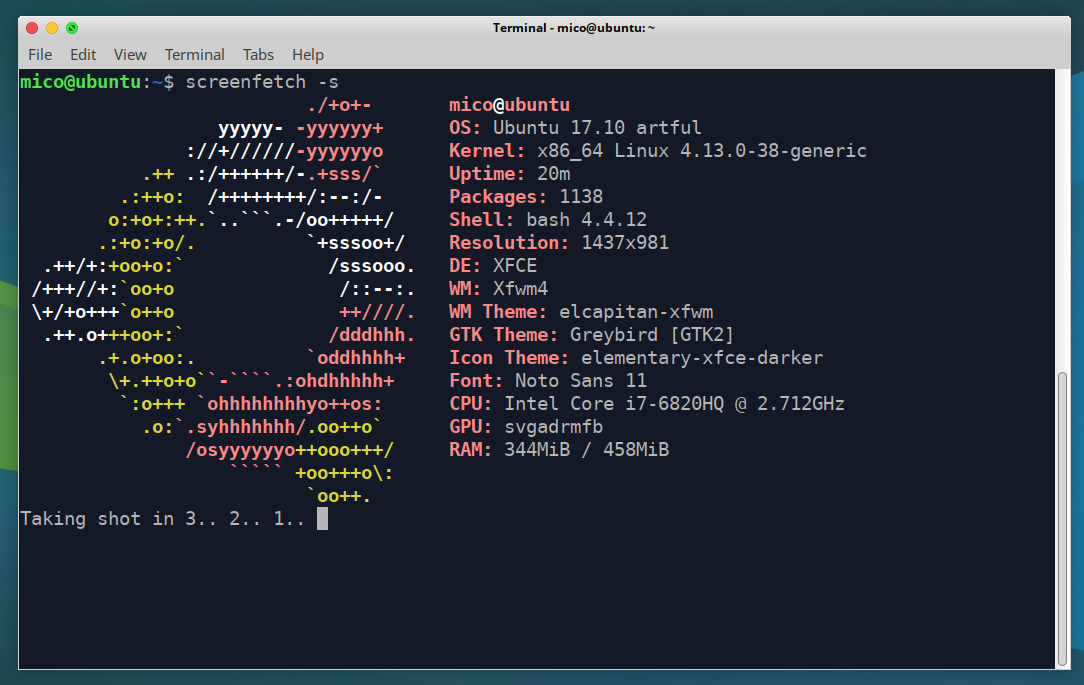Click font value 'Noto Sans 11'
The image size is (1084, 685).
581,381
